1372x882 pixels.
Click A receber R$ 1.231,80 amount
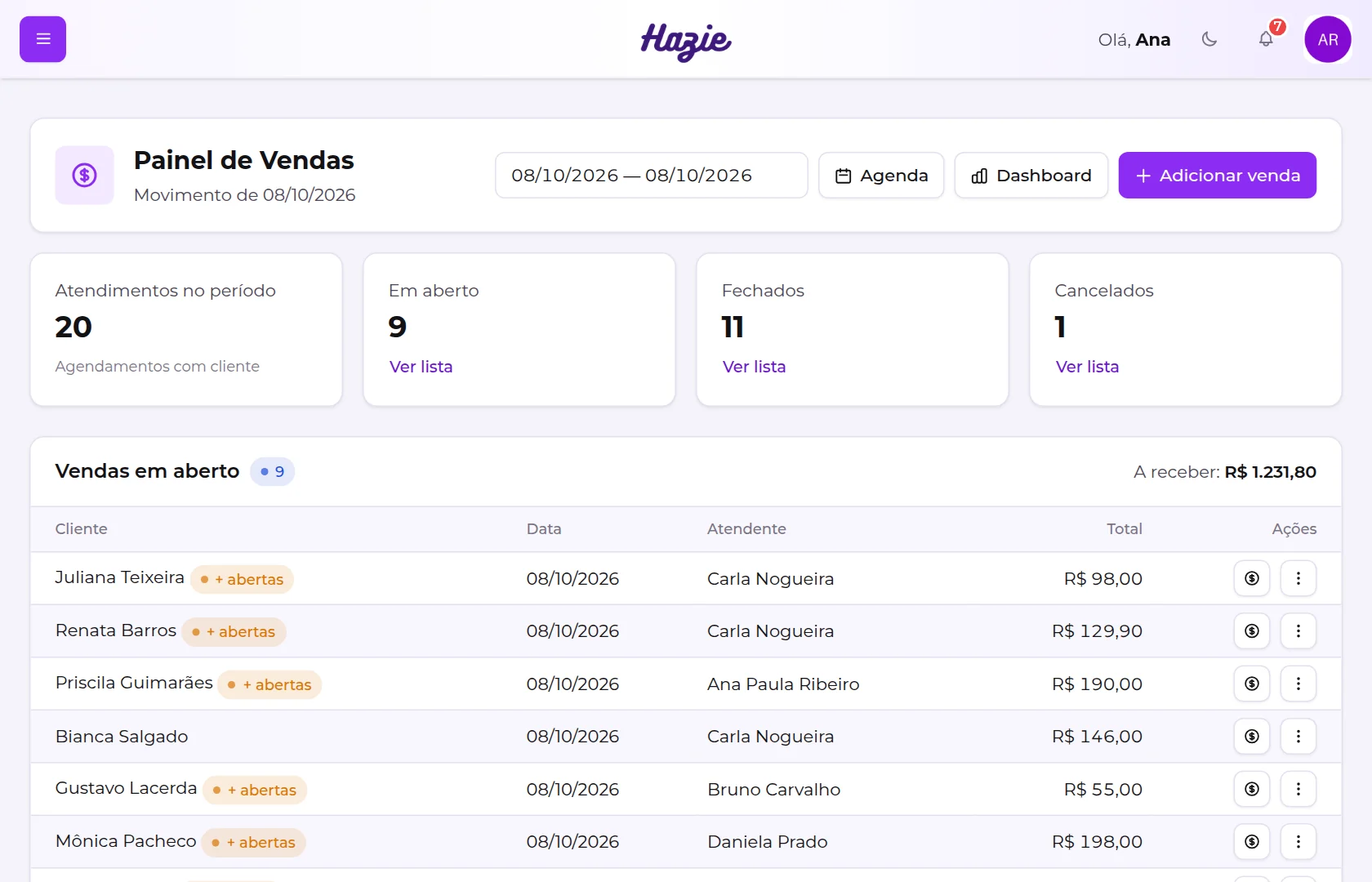coord(1270,471)
